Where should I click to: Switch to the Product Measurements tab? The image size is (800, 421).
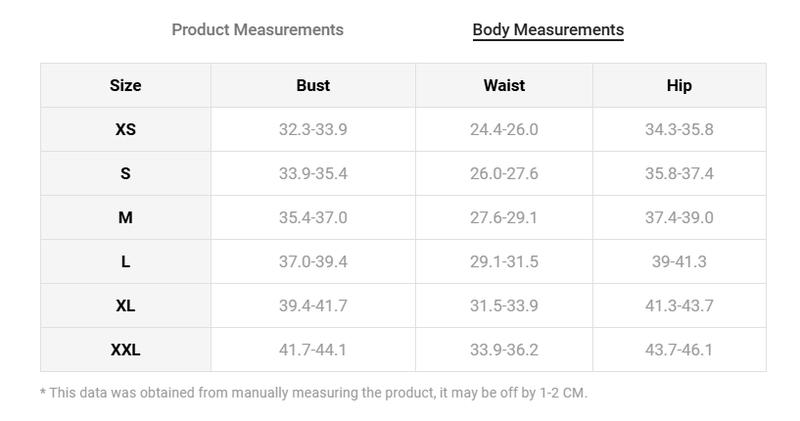(x=257, y=30)
